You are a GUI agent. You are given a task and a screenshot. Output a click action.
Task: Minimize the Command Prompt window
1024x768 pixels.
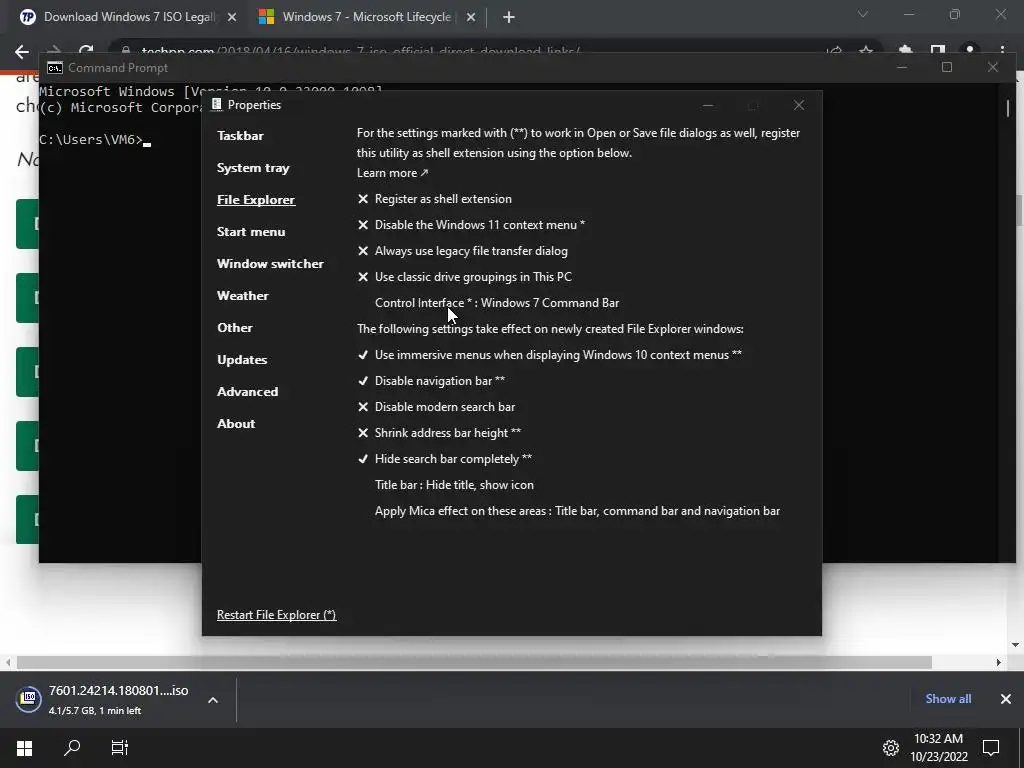coord(902,67)
